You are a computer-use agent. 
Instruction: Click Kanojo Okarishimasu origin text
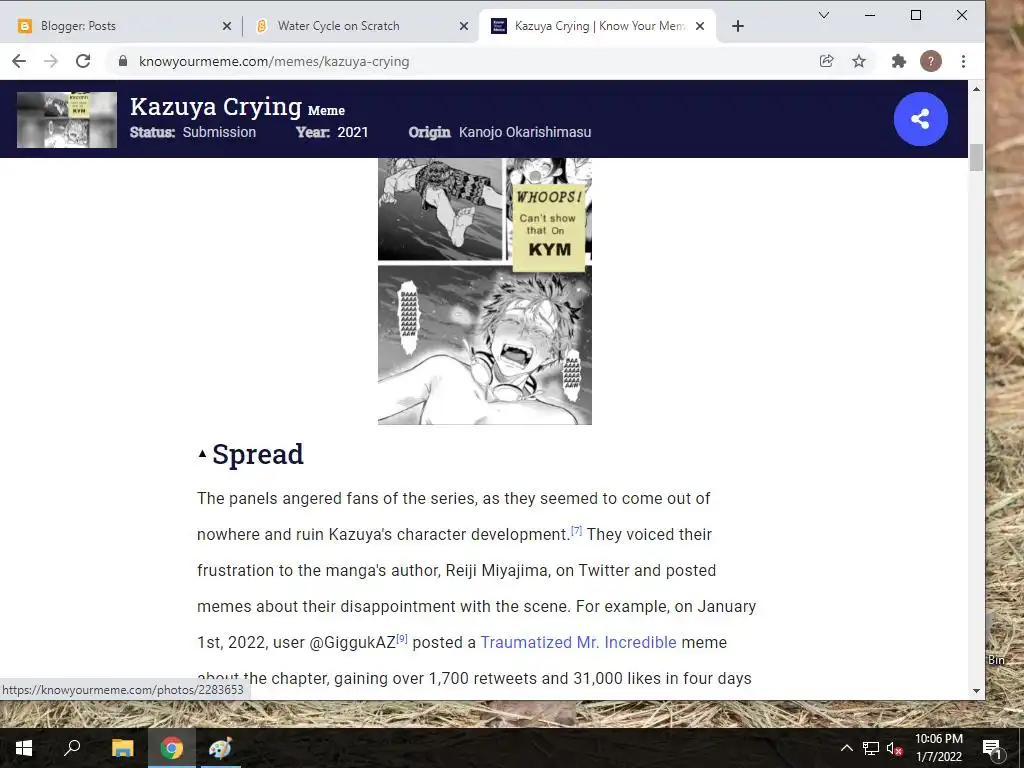pyautogui.click(x=525, y=132)
